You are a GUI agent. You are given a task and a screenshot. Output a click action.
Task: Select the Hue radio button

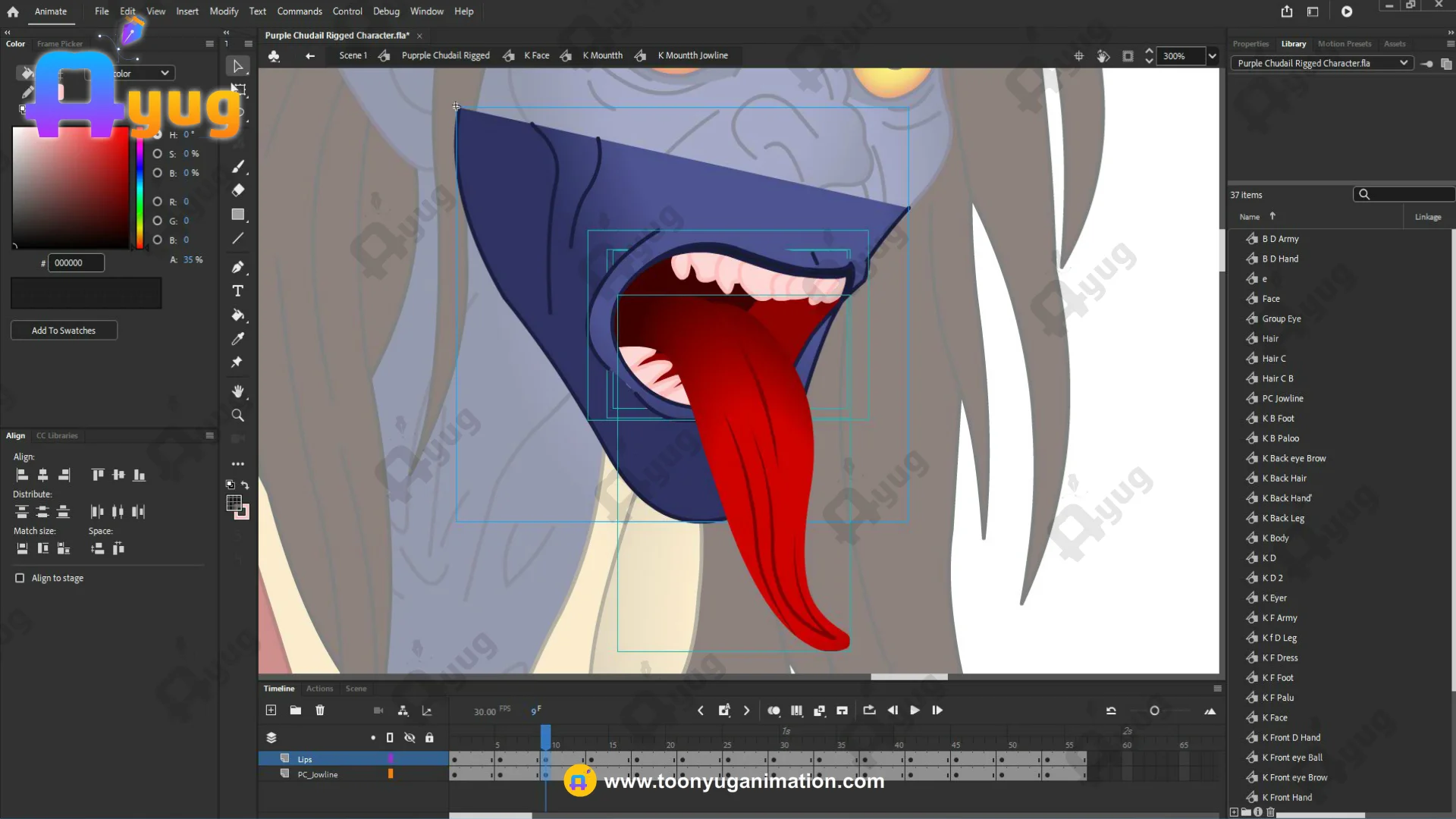click(x=157, y=135)
